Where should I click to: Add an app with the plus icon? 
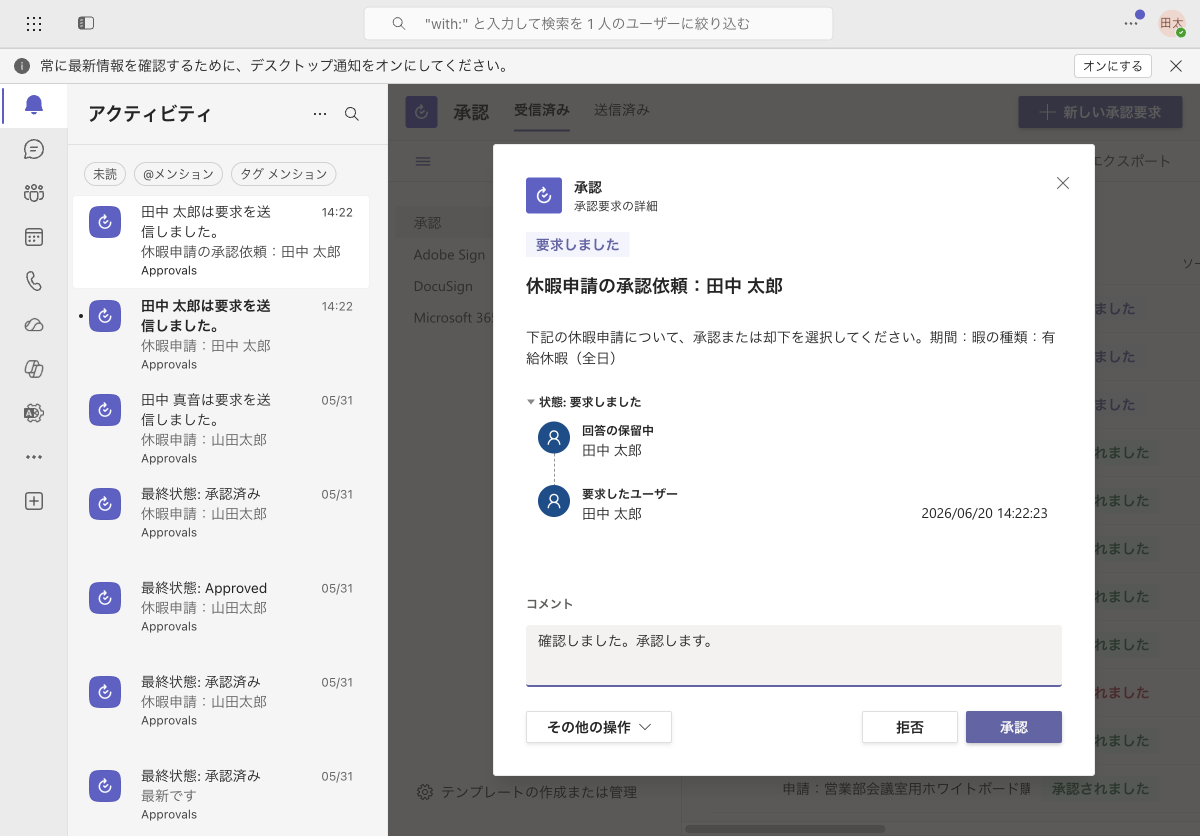[x=34, y=501]
